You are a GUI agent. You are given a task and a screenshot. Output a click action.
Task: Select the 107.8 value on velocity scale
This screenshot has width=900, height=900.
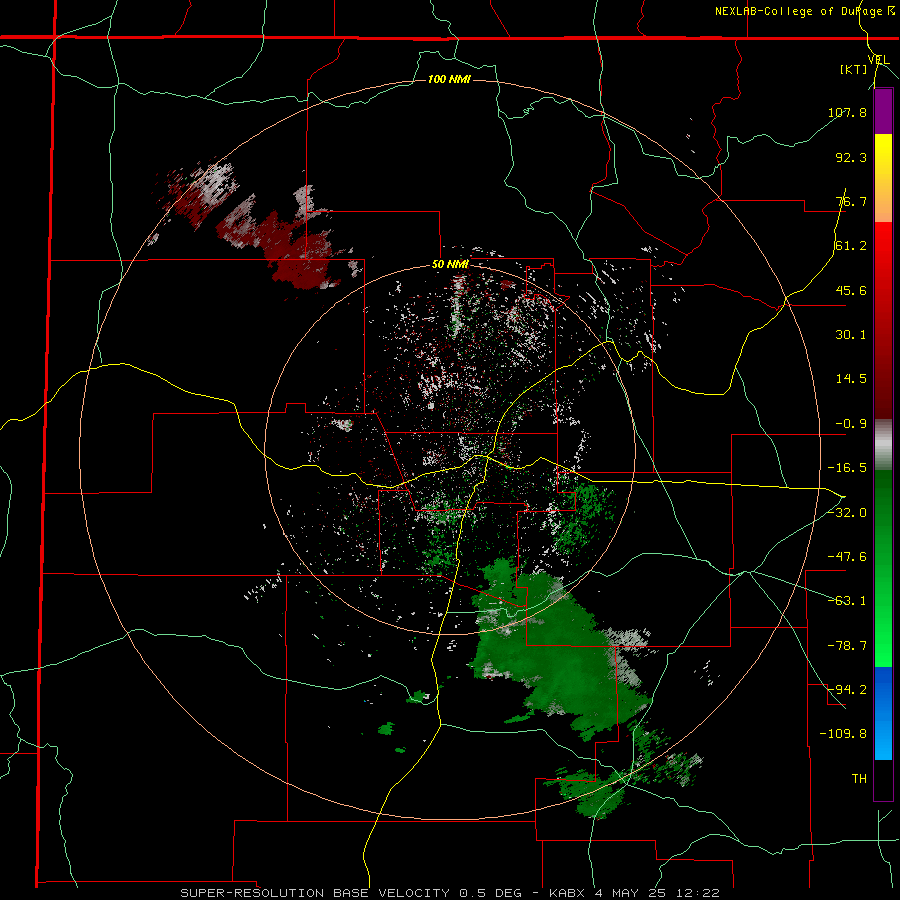[x=847, y=112]
